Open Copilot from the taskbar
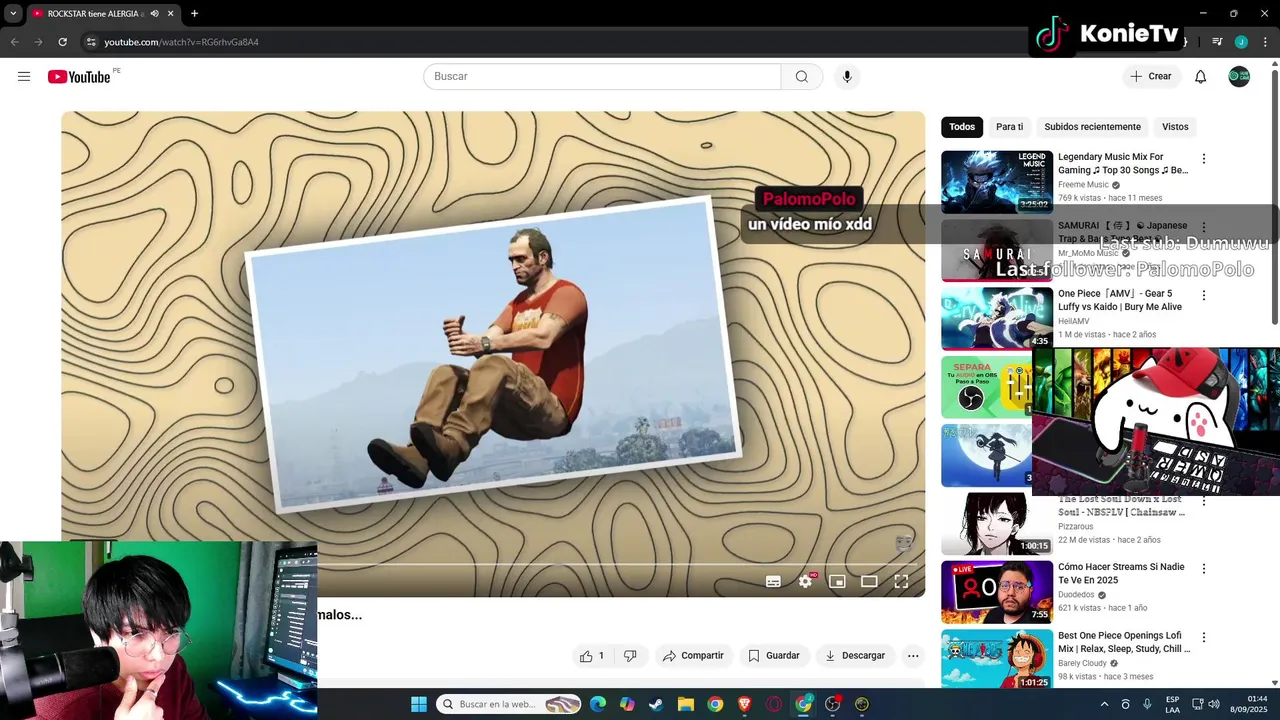1280x720 pixels. [x=627, y=704]
